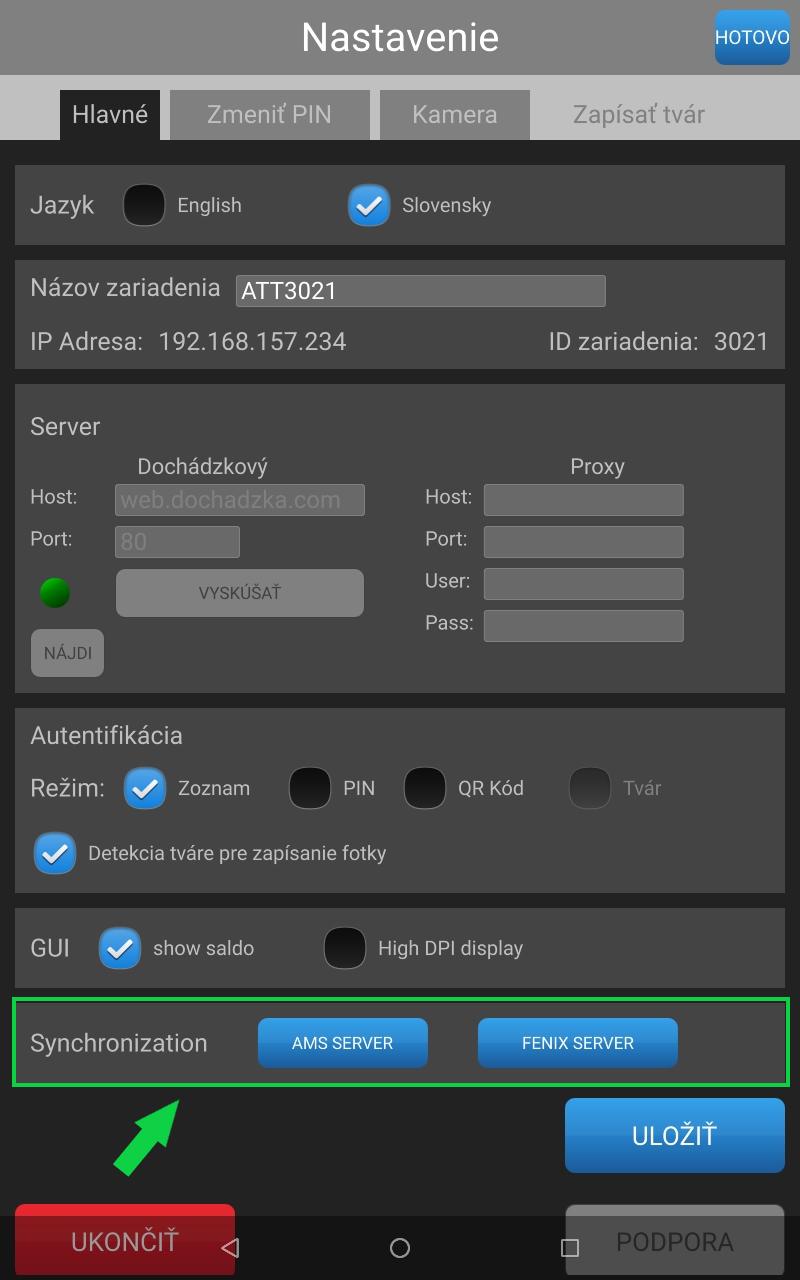
Task: Focus the Proxy Port field
Action: 584,542
